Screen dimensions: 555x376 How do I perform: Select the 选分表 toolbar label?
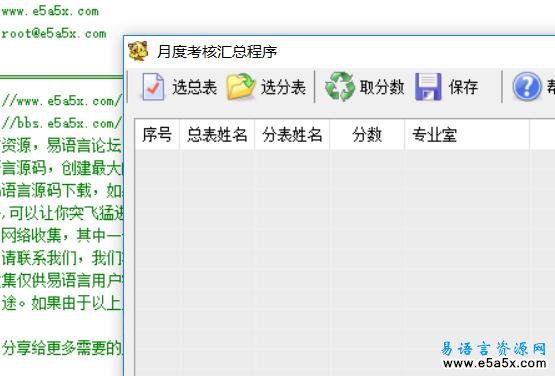click(x=283, y=87)
